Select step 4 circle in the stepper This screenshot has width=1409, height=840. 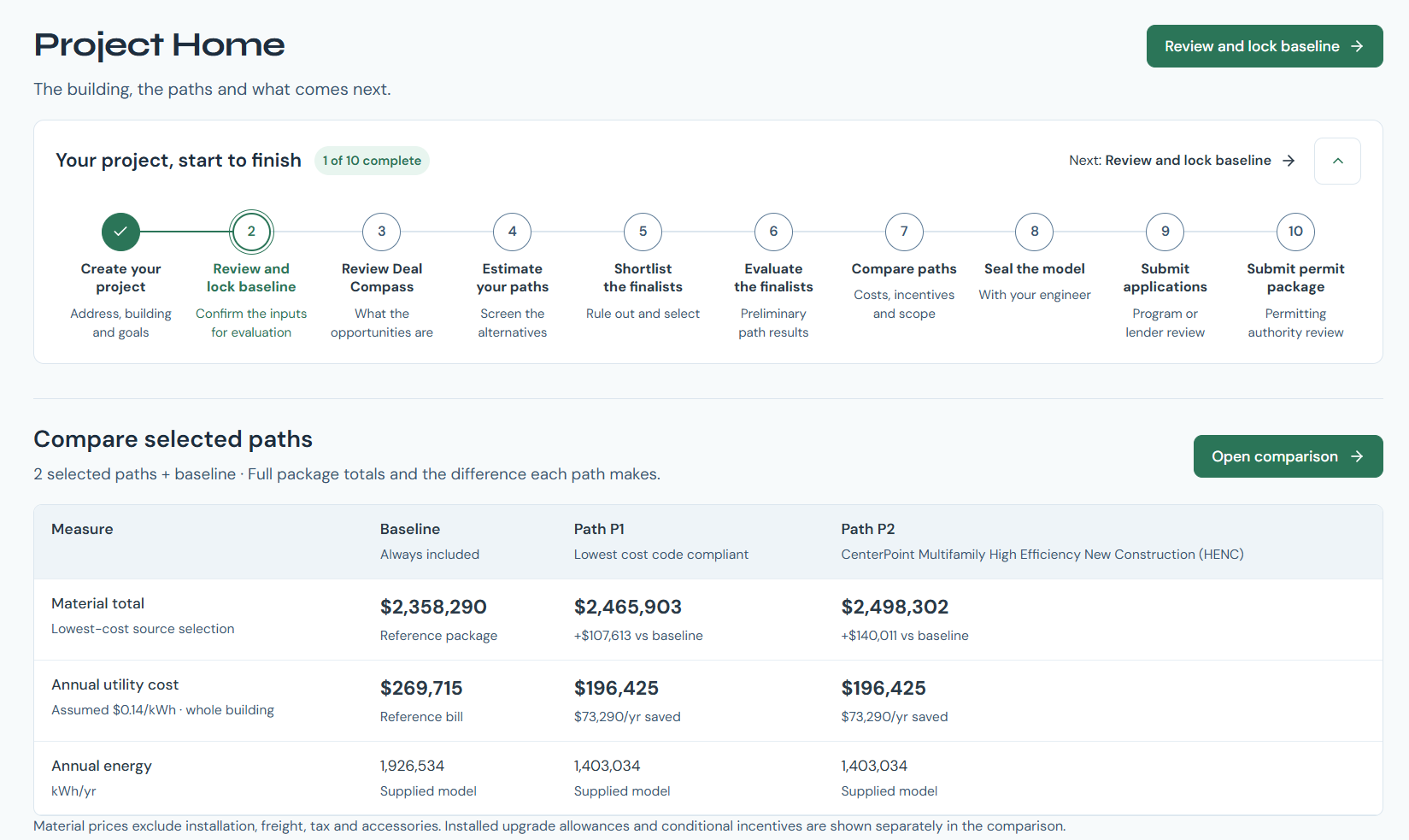(x=513, y=232)
